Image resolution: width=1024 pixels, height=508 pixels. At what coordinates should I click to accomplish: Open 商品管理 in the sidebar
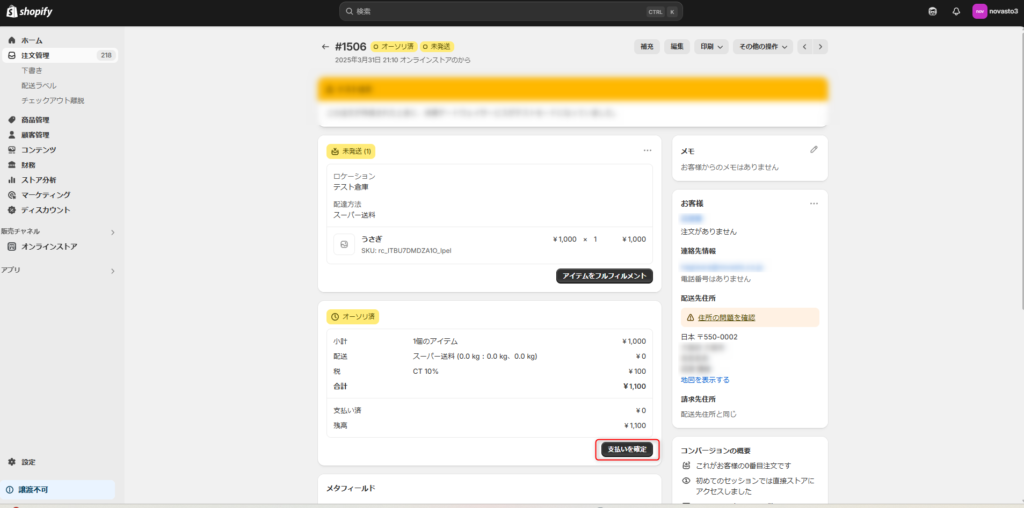click(x=35, y=120)
